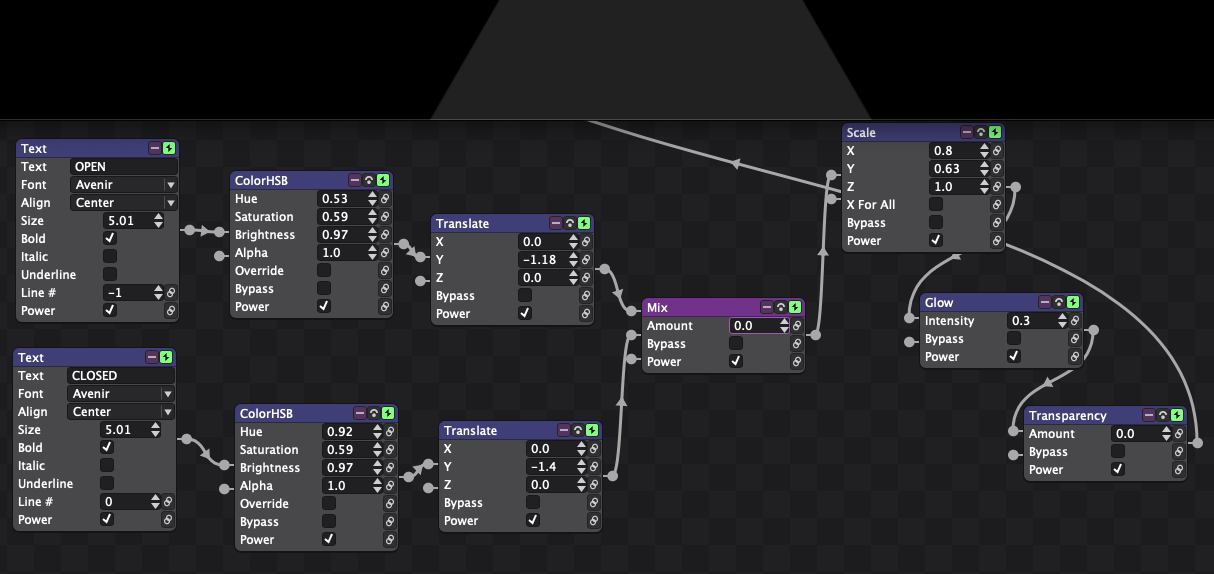Collapse the CLOSED Text node with minus icon
Image resolution: width=1214 pixels, height=574 pixels.
[152, 357]
